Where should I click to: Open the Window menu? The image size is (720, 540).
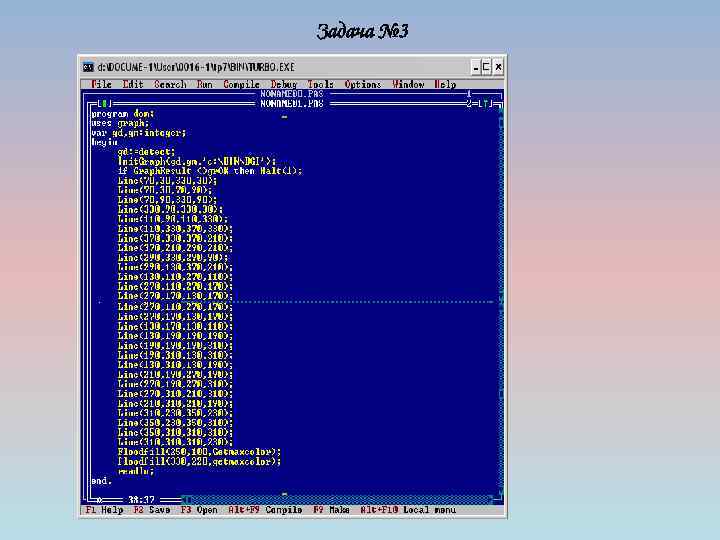click(408, 84)
